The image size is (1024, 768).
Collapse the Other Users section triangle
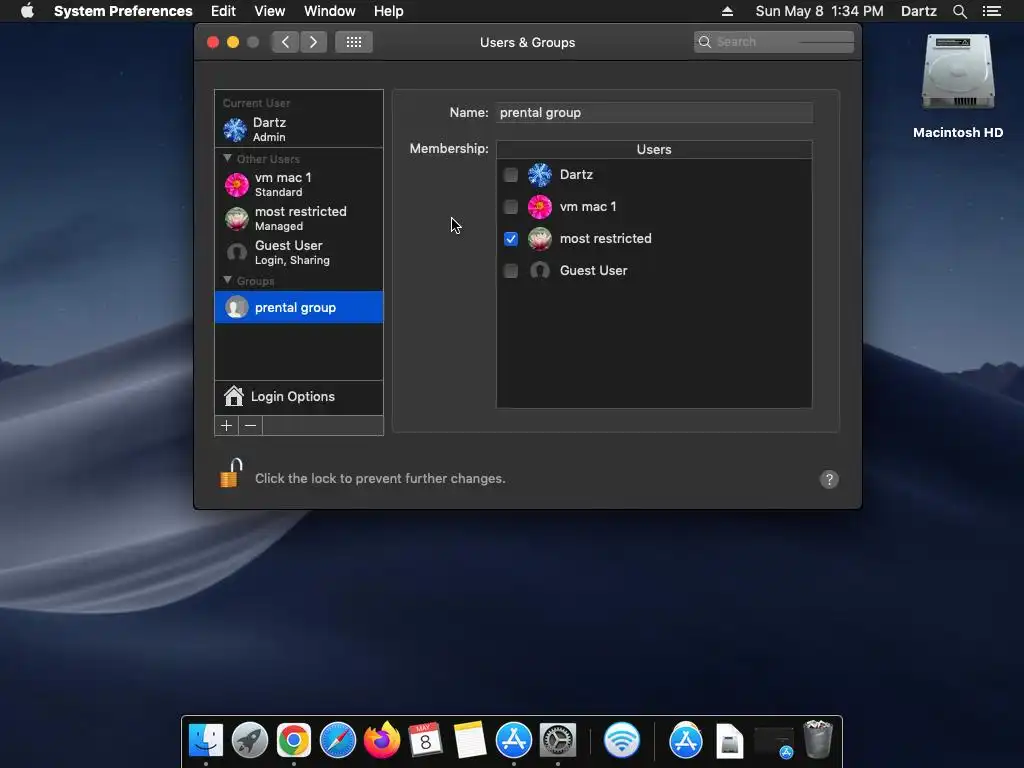click(227, 158)
